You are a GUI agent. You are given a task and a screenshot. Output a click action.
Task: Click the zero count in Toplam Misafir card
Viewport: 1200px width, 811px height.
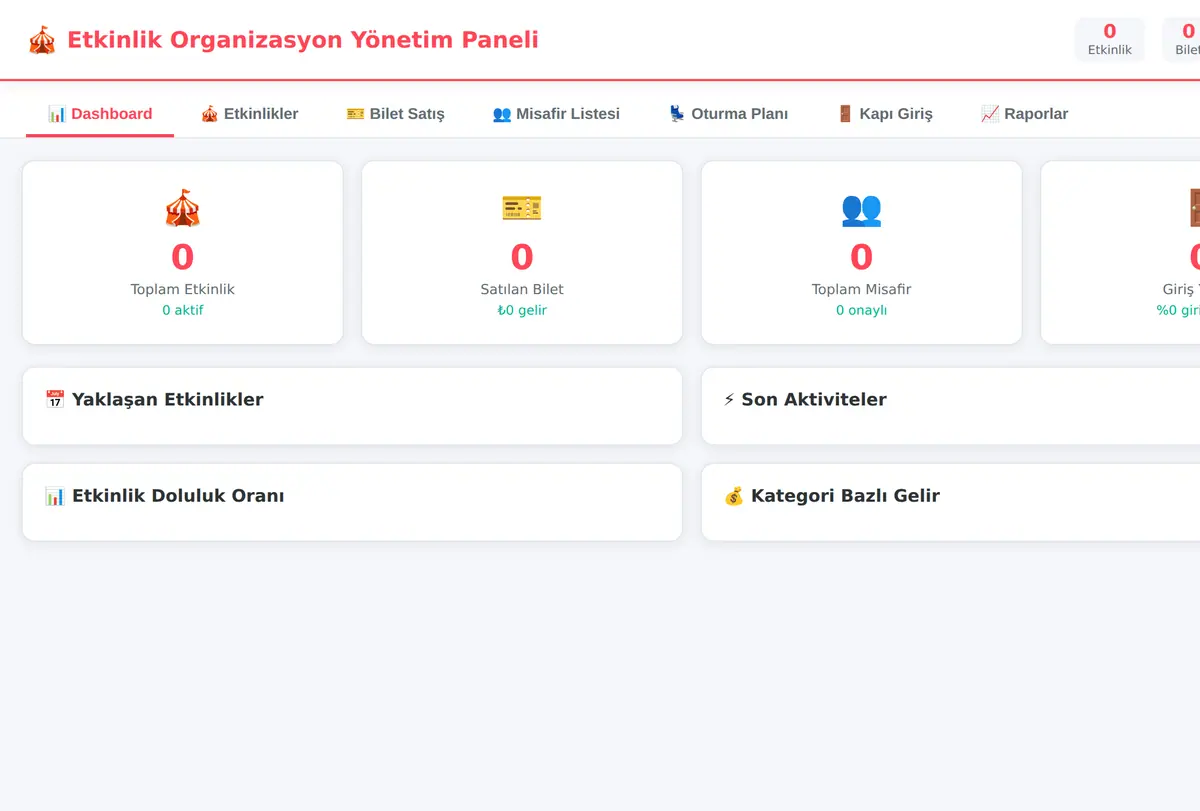(861, 257)
